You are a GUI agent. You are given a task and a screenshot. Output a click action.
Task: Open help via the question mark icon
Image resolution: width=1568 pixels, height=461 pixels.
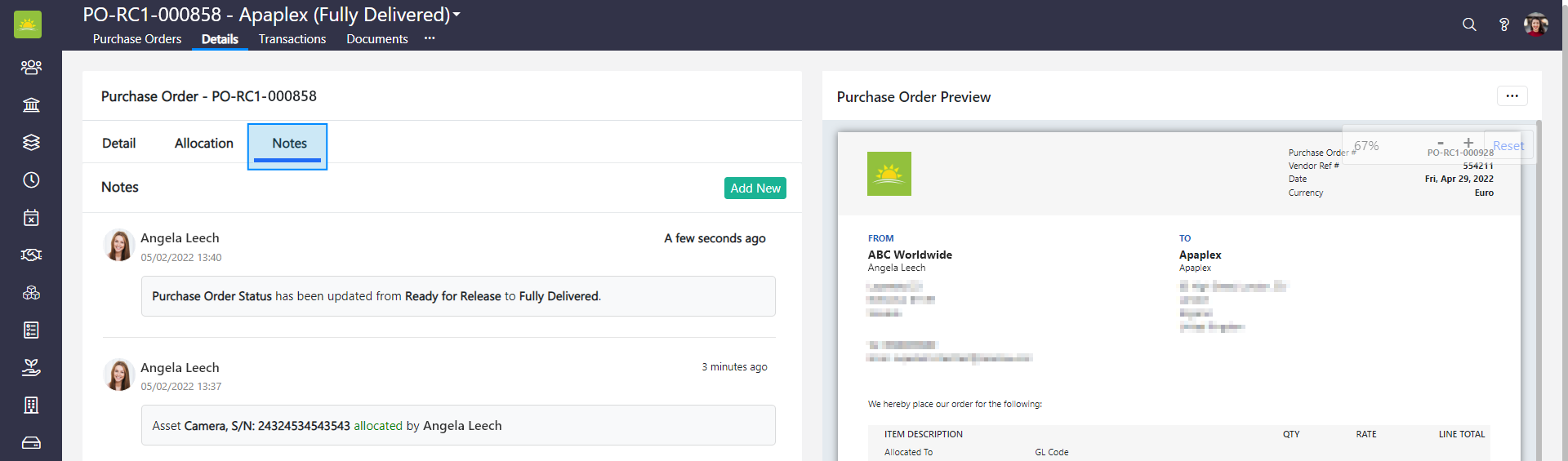coord(1503,24)
